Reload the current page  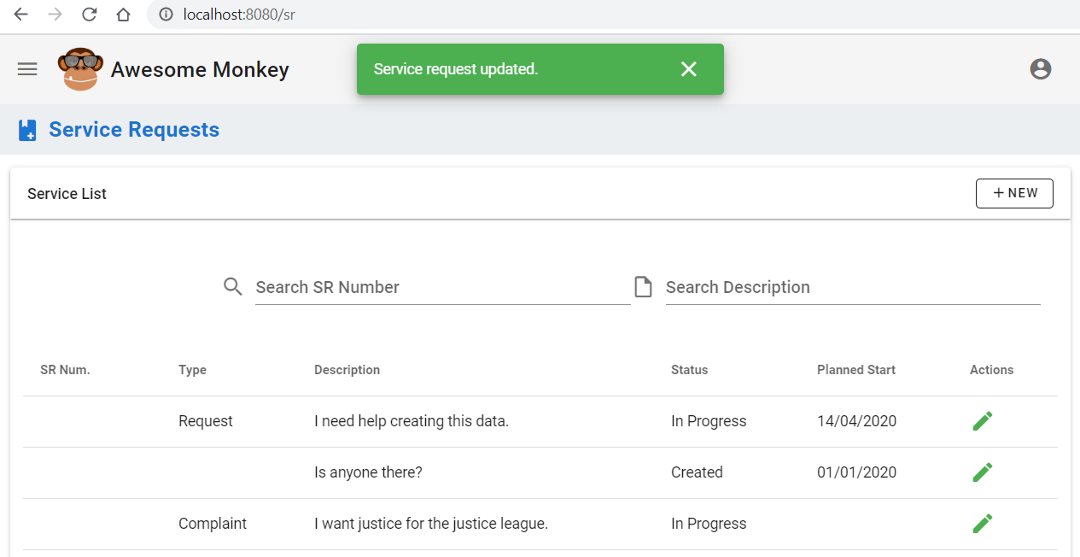pos(89,14)
